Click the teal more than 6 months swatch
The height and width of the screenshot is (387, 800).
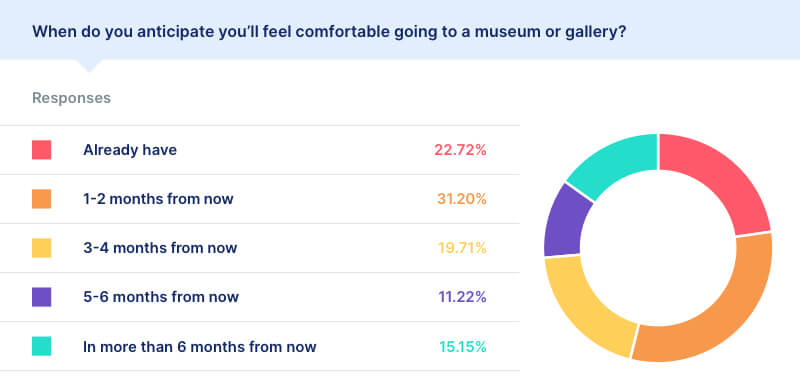coord(41,346)
